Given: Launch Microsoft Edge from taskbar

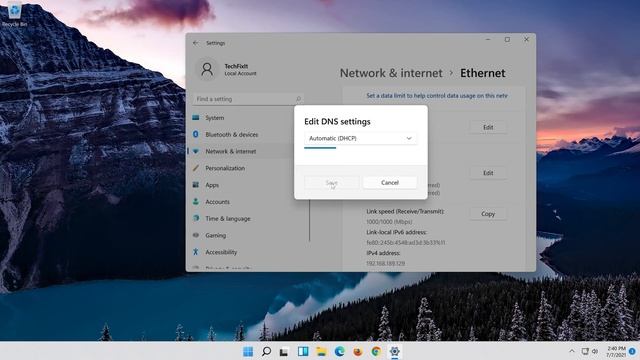Looking at the screenshot, I should (x=340, y=351).
